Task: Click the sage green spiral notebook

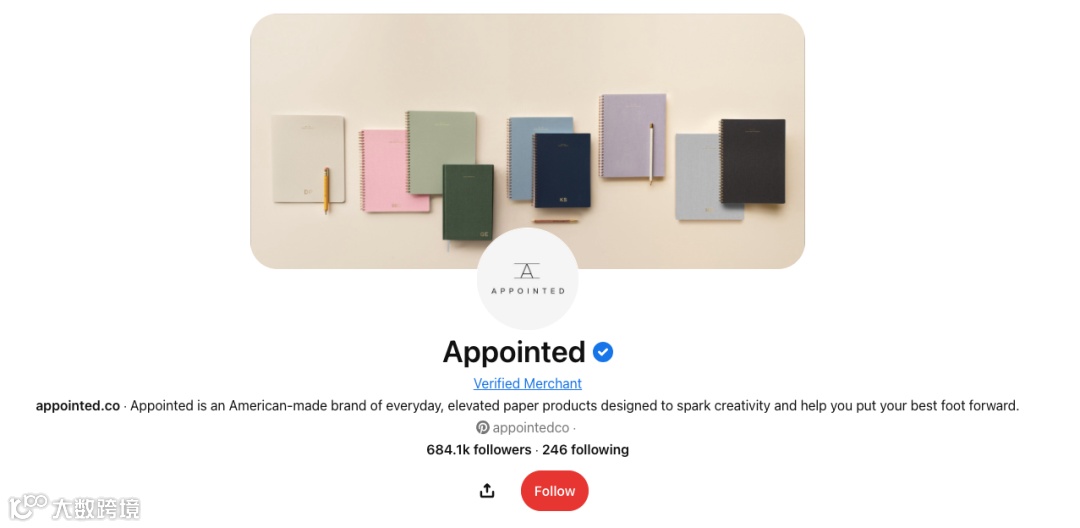Action: click(439, 151)
